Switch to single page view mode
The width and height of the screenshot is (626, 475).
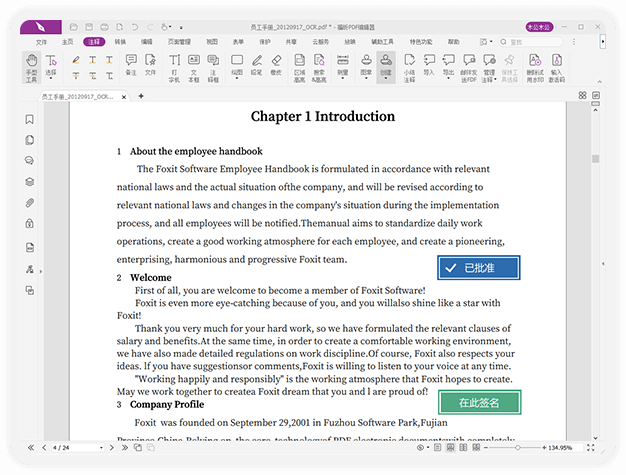tap(438, 447)
